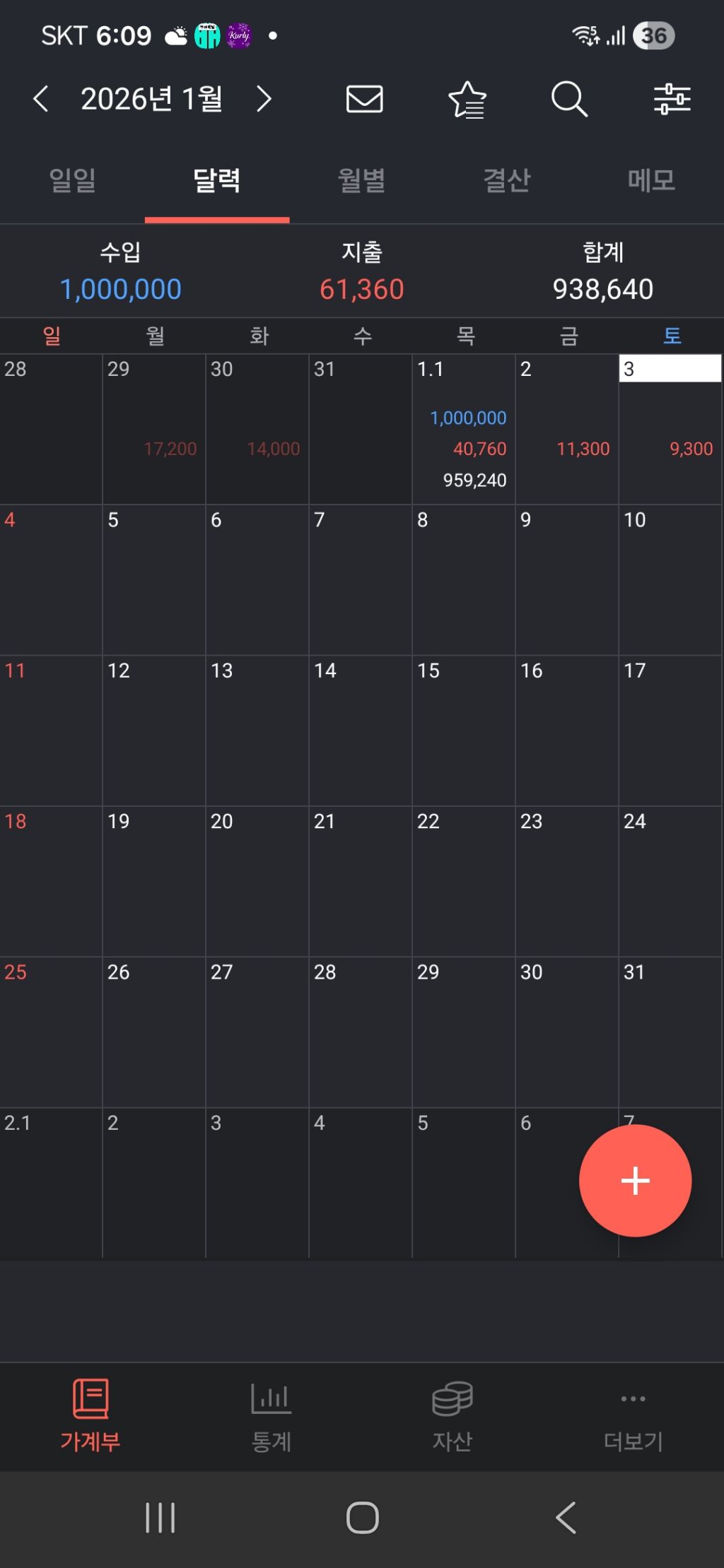Go to the next month arrow

264,99
